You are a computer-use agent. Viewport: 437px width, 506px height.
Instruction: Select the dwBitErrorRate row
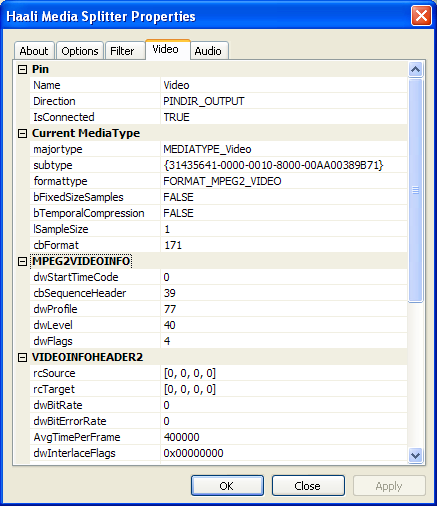tap(218, 421)
